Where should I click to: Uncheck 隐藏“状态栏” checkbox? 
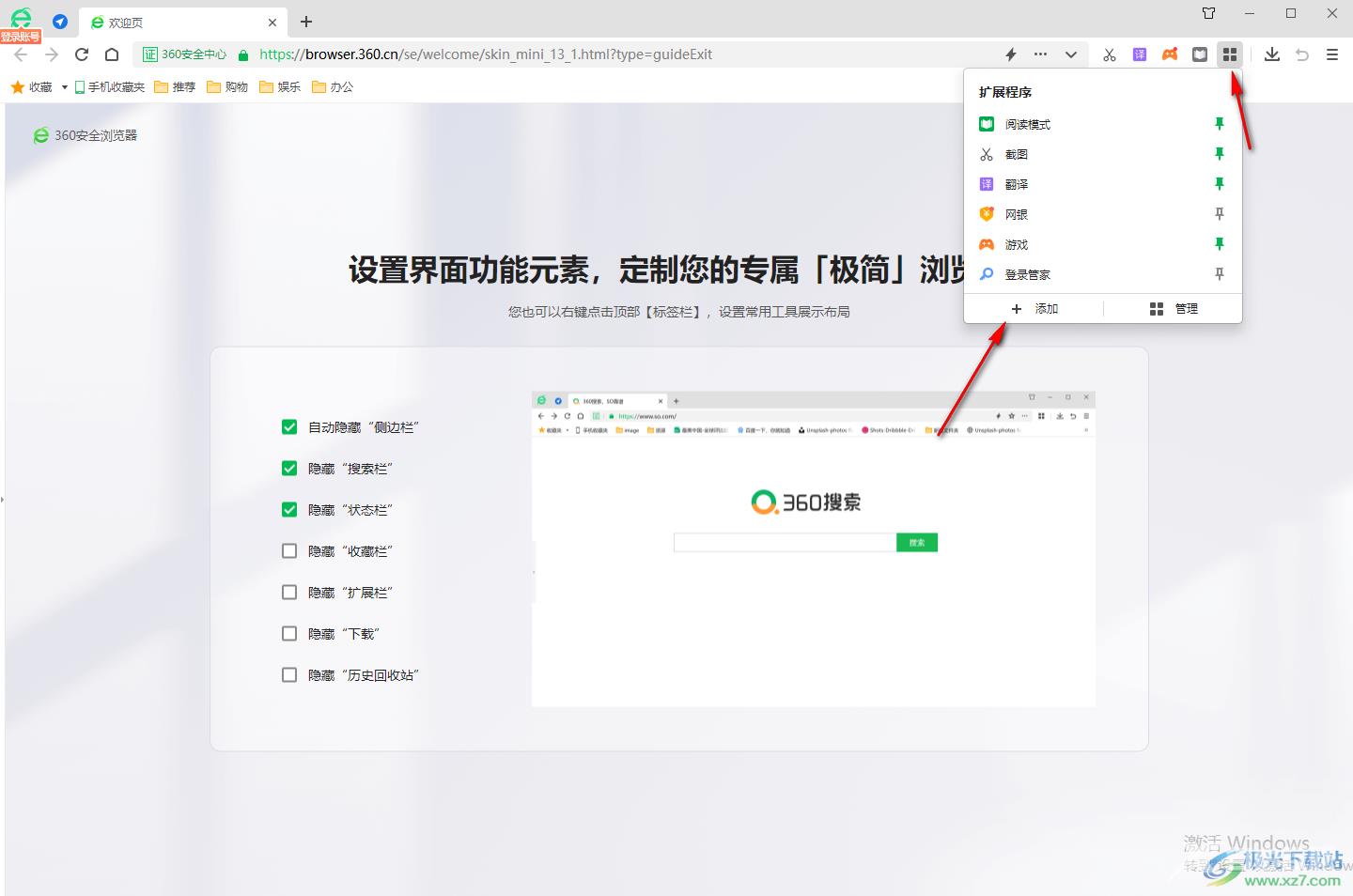pyautogui.click(x=289, y=510)
